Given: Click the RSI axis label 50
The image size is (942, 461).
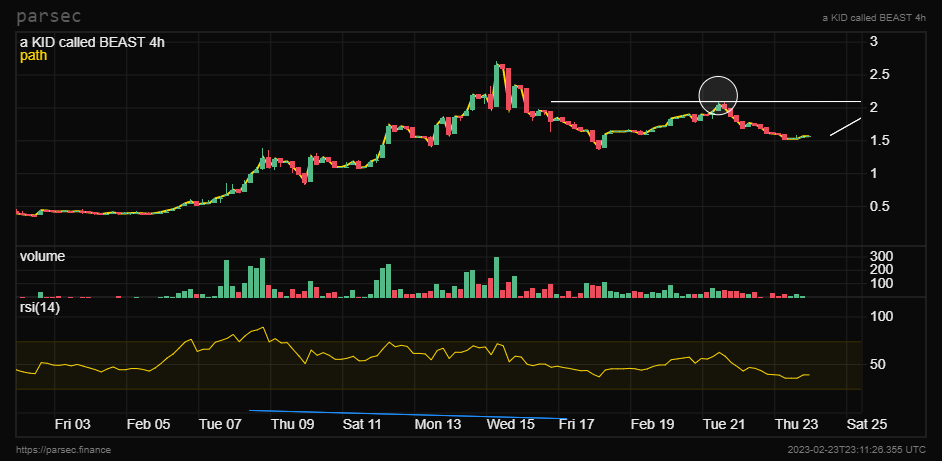Looking at the screenshot, I should (877, 365).
